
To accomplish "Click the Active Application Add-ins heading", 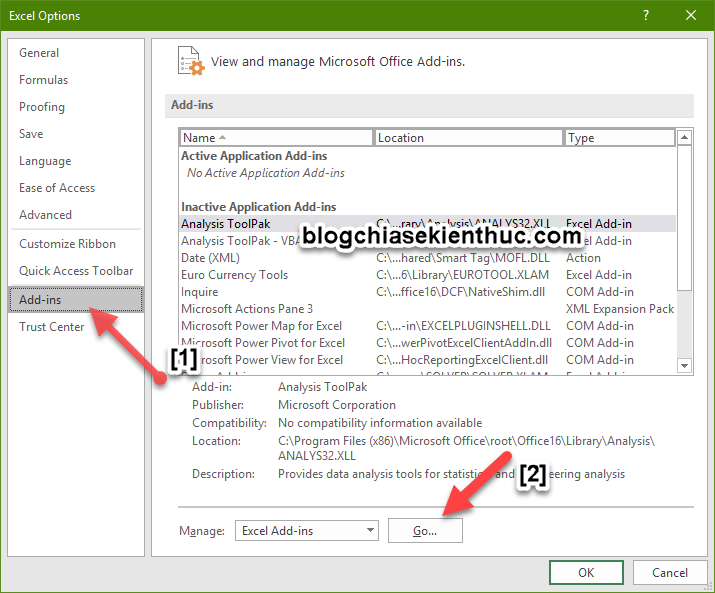I will (254, 156).
